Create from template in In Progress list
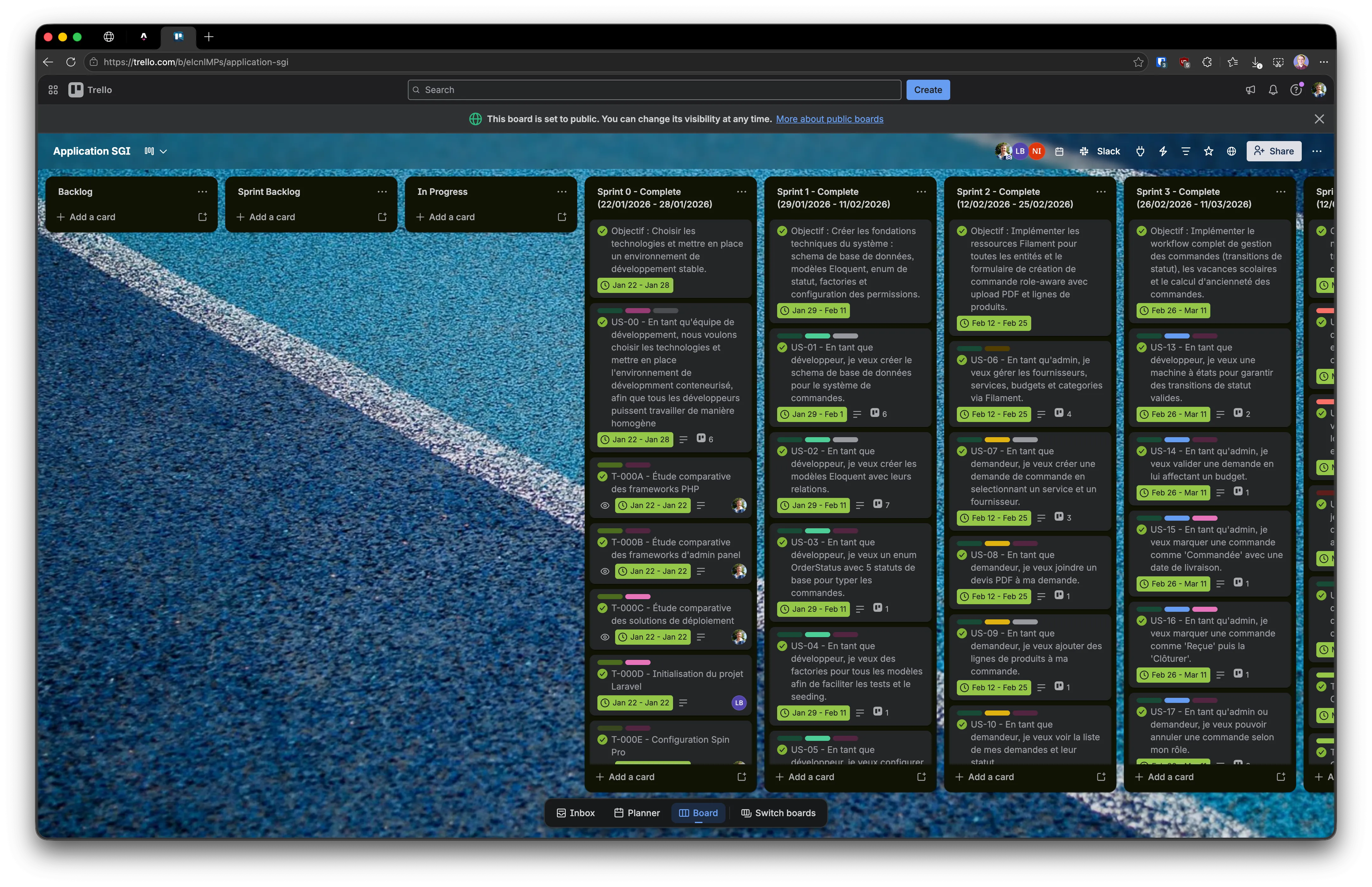The height and width of the screenshot is (887, 1372). [x=562, y=217]
